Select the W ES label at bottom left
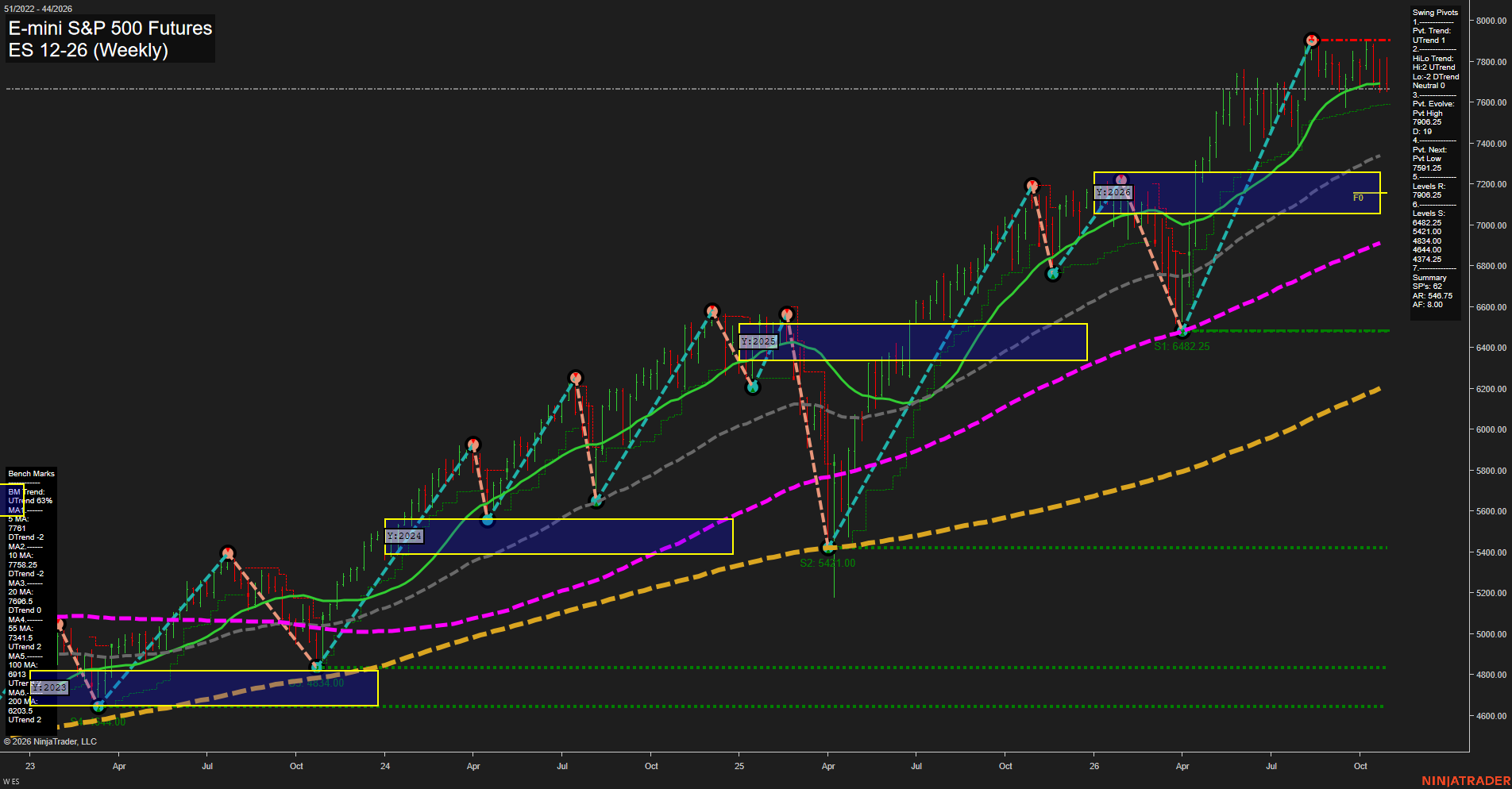1512x789 pixels. tap(11, 782)
